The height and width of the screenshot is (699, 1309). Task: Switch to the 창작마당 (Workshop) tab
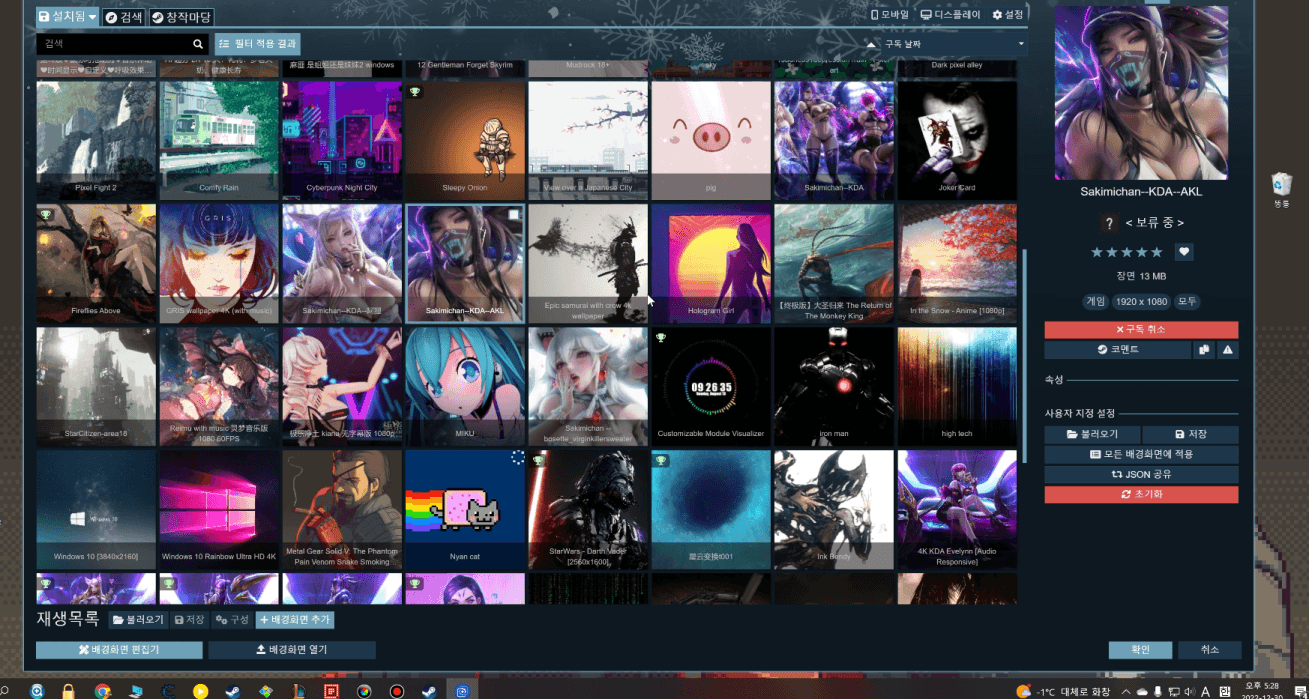coord(182,17)
